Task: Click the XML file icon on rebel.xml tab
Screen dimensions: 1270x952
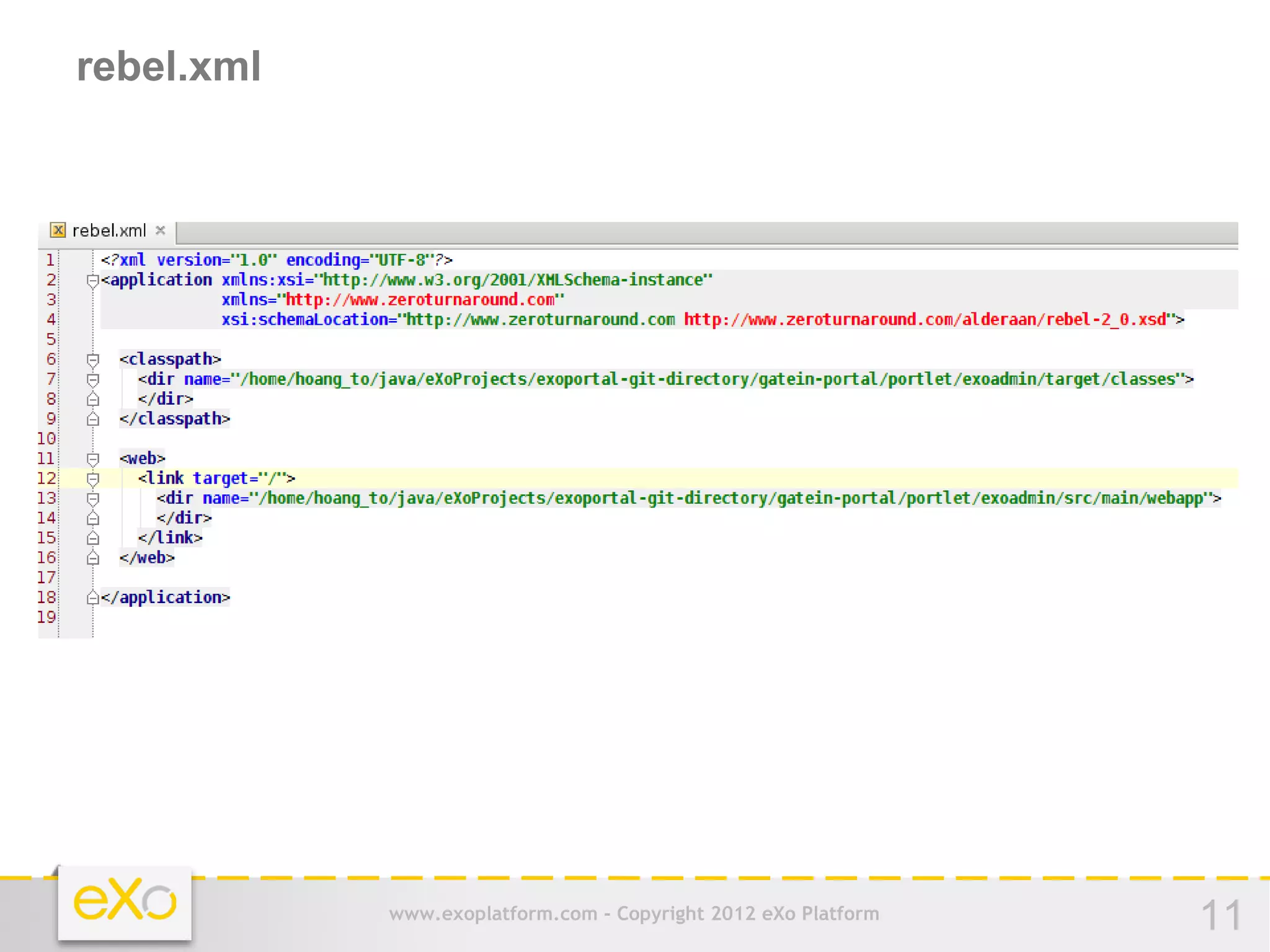Action: coord(58,231)
